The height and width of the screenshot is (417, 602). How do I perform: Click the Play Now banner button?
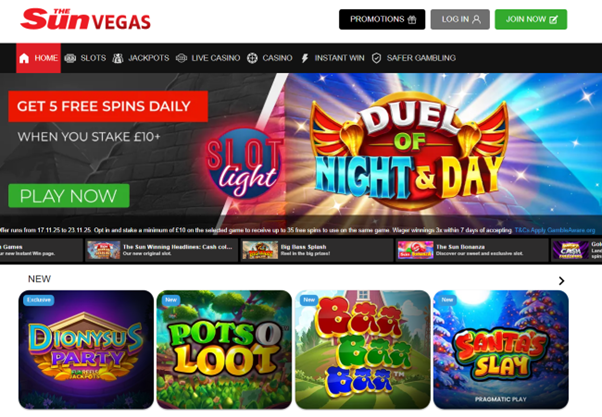click(x=69, y=196)
